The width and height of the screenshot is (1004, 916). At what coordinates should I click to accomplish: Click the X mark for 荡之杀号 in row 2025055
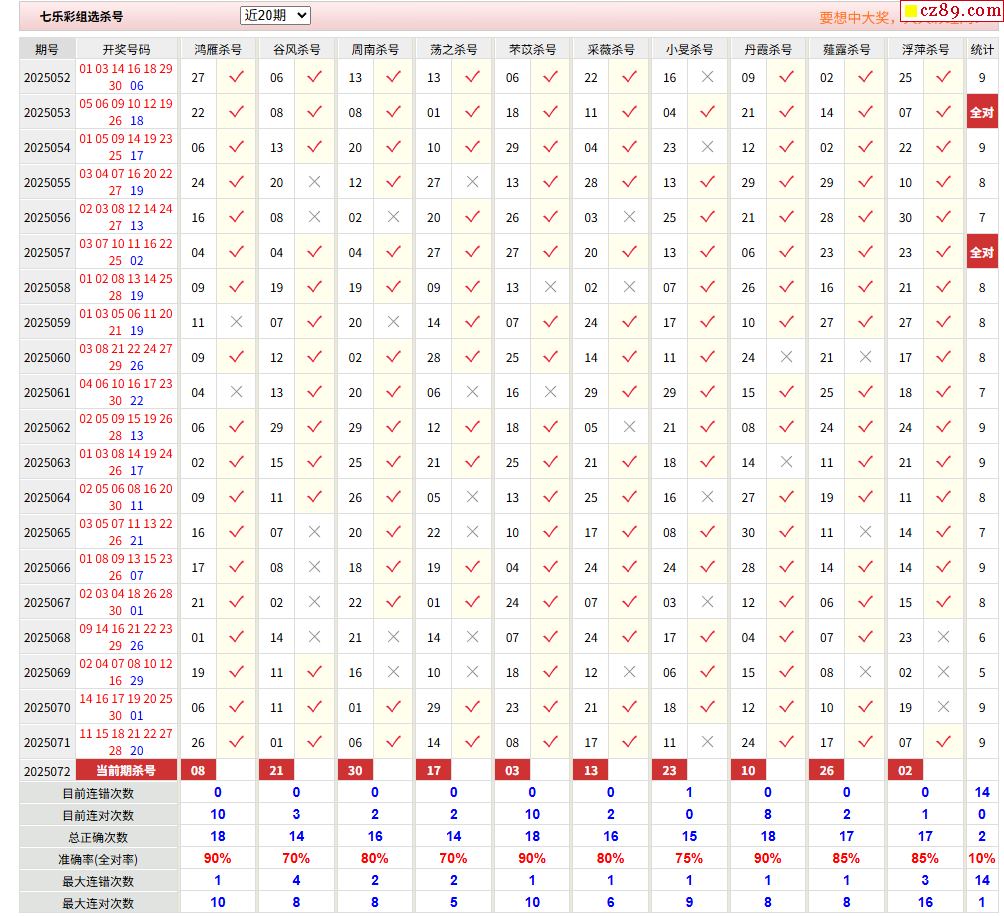pyautogui.click(x=473, y=182)
